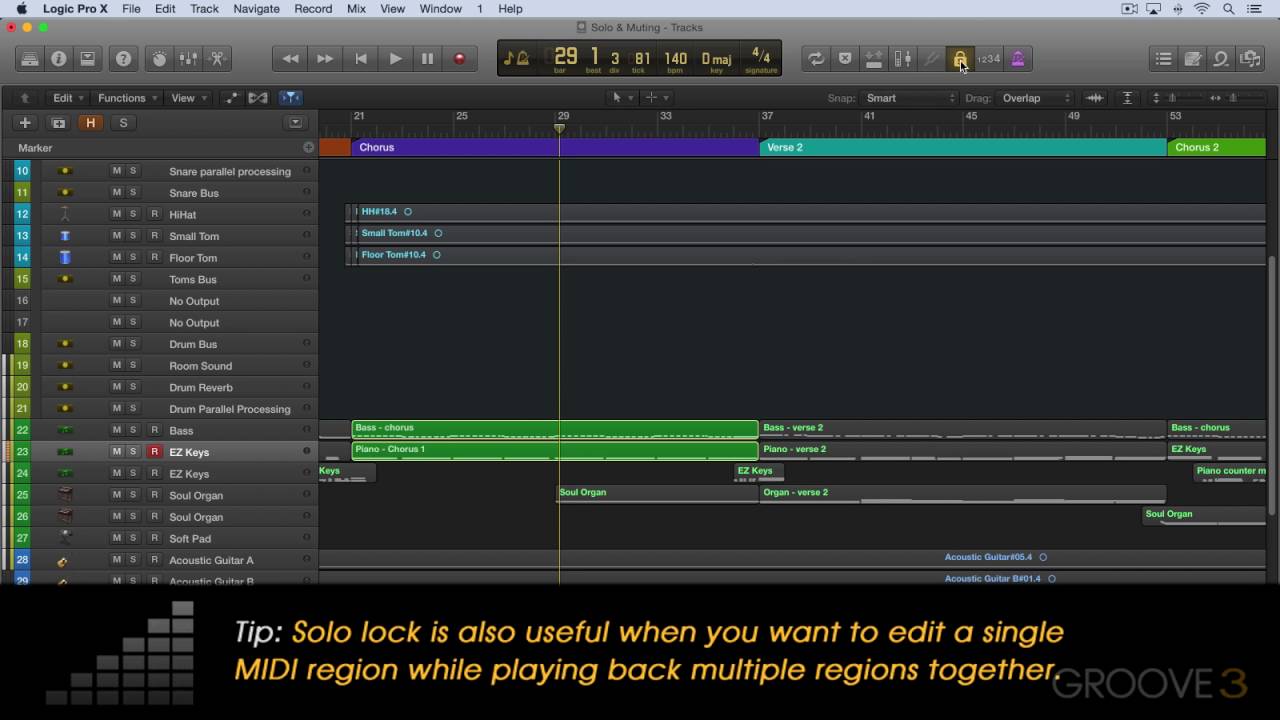Toggle Show Automation button
Screen dimensions: 1280x720
(x=232, y=98)
